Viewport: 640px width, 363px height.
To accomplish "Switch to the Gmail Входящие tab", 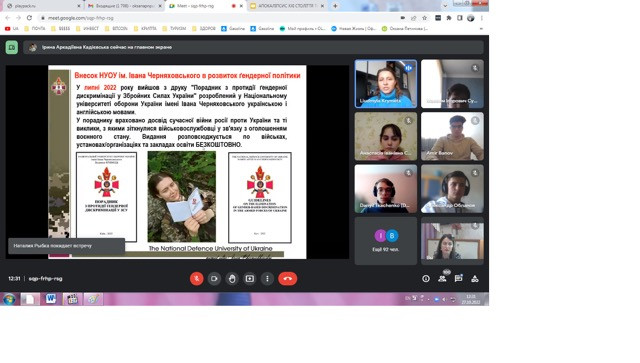I will click(x=124, y=6).
